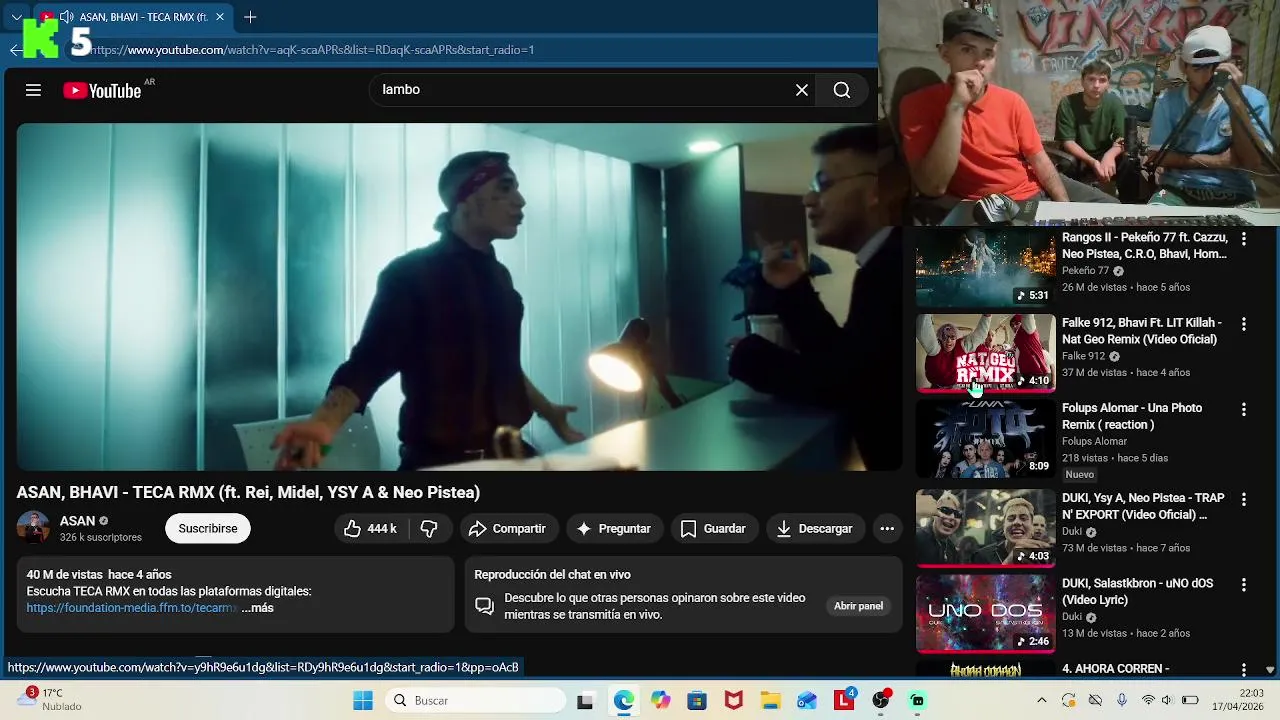Open the tab list dropdown arrow
The image size is (1280, 720).
point(16,17)
